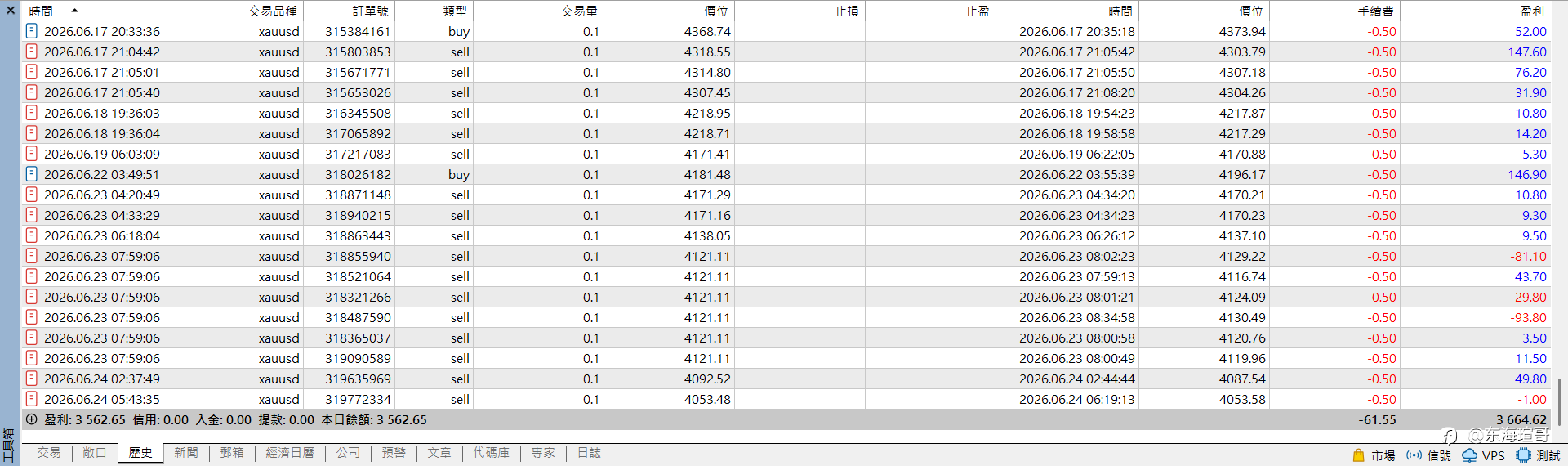
Task: Open the 新聞 tab
Action: (x=186, y=453)
